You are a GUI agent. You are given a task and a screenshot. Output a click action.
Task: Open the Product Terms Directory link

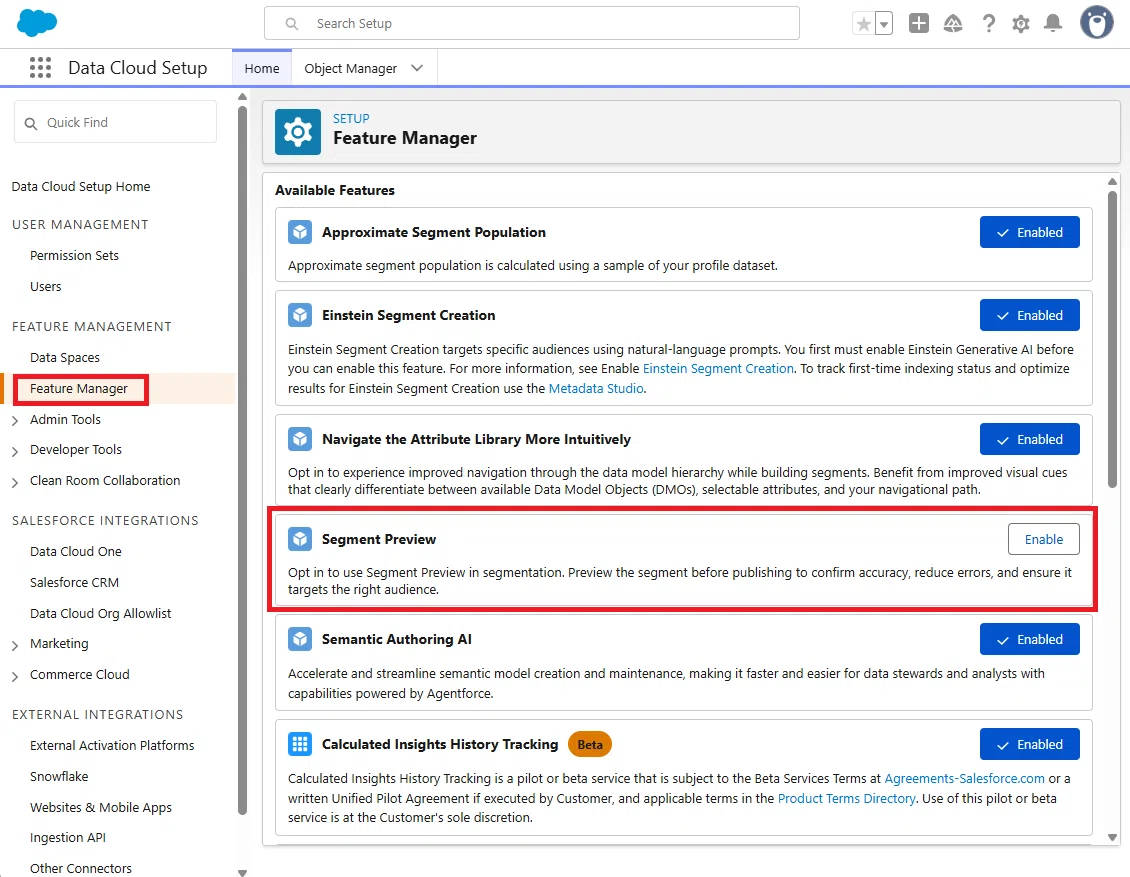(847, 798)
